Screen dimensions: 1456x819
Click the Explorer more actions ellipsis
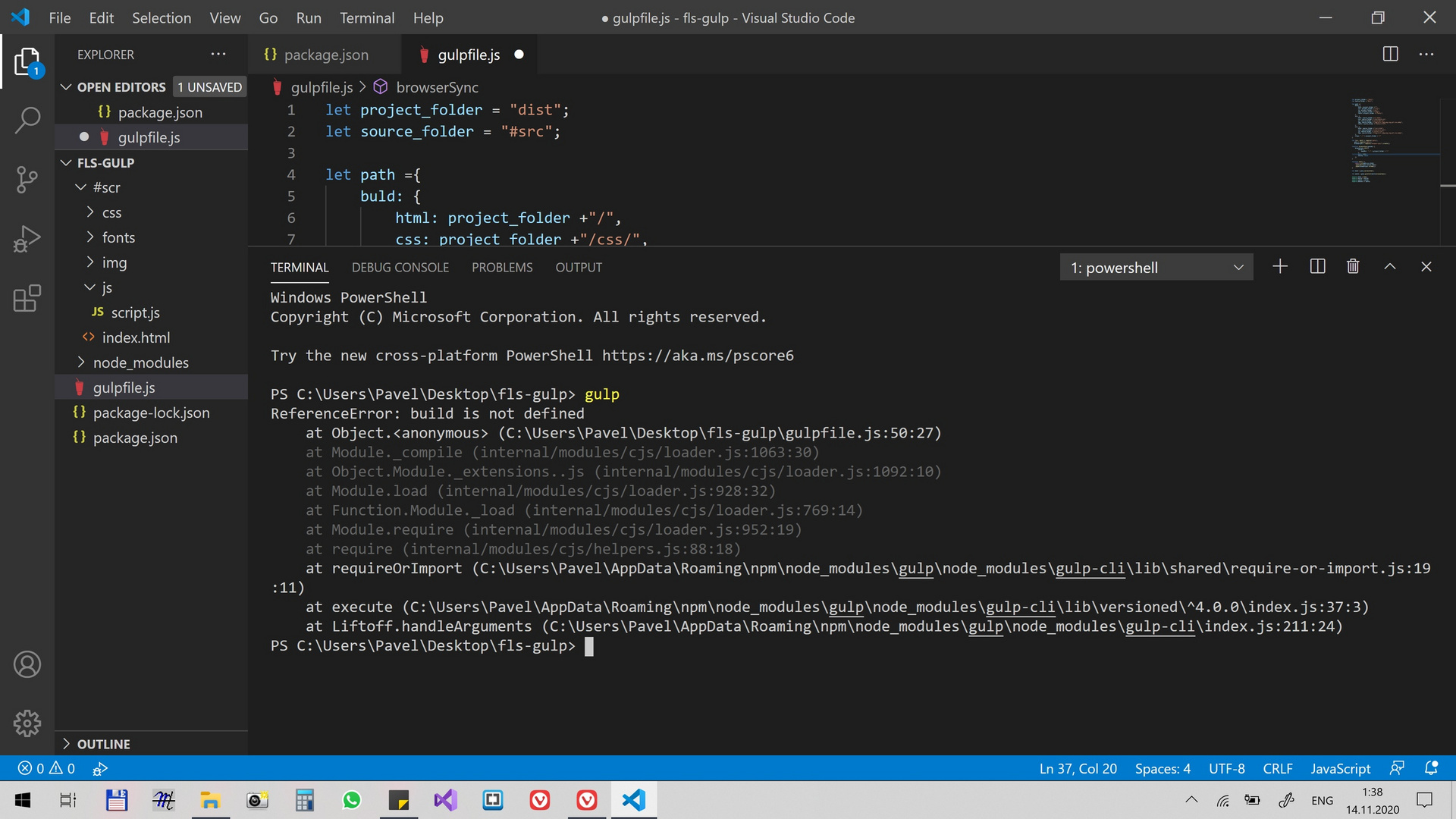218,55
